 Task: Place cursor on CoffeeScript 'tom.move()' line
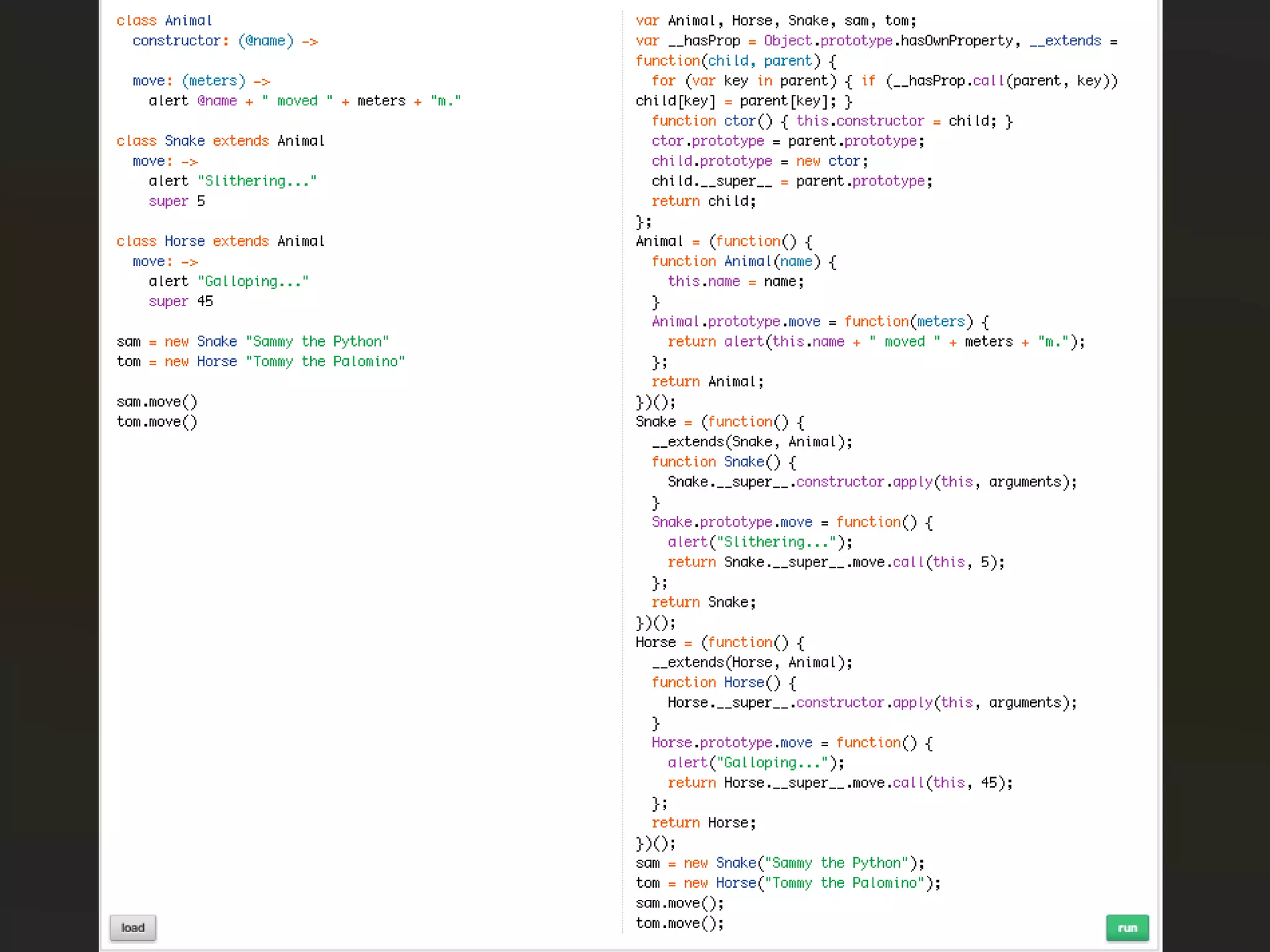157,422
